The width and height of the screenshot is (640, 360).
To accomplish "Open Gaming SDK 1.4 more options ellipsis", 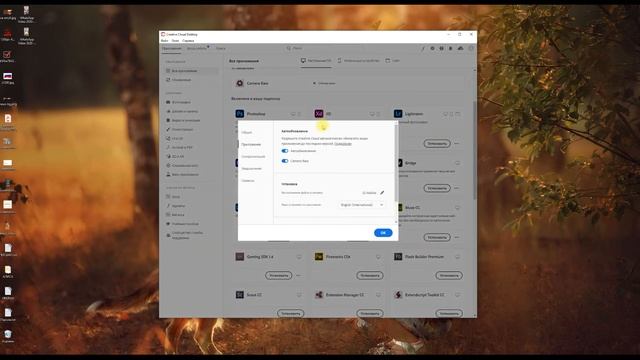I will tap(298, 276).
